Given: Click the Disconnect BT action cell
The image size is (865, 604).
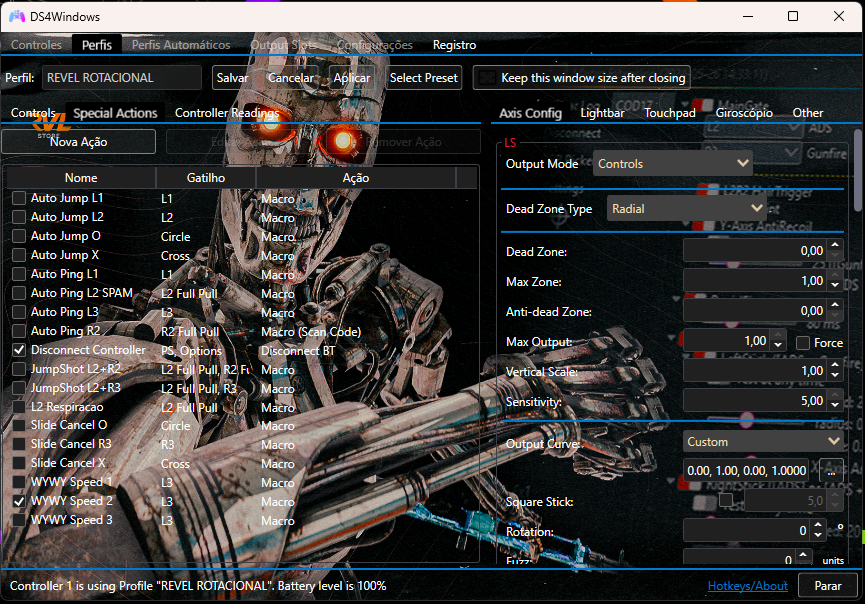Looking at the screenshot, I should [x=298, y=351].
